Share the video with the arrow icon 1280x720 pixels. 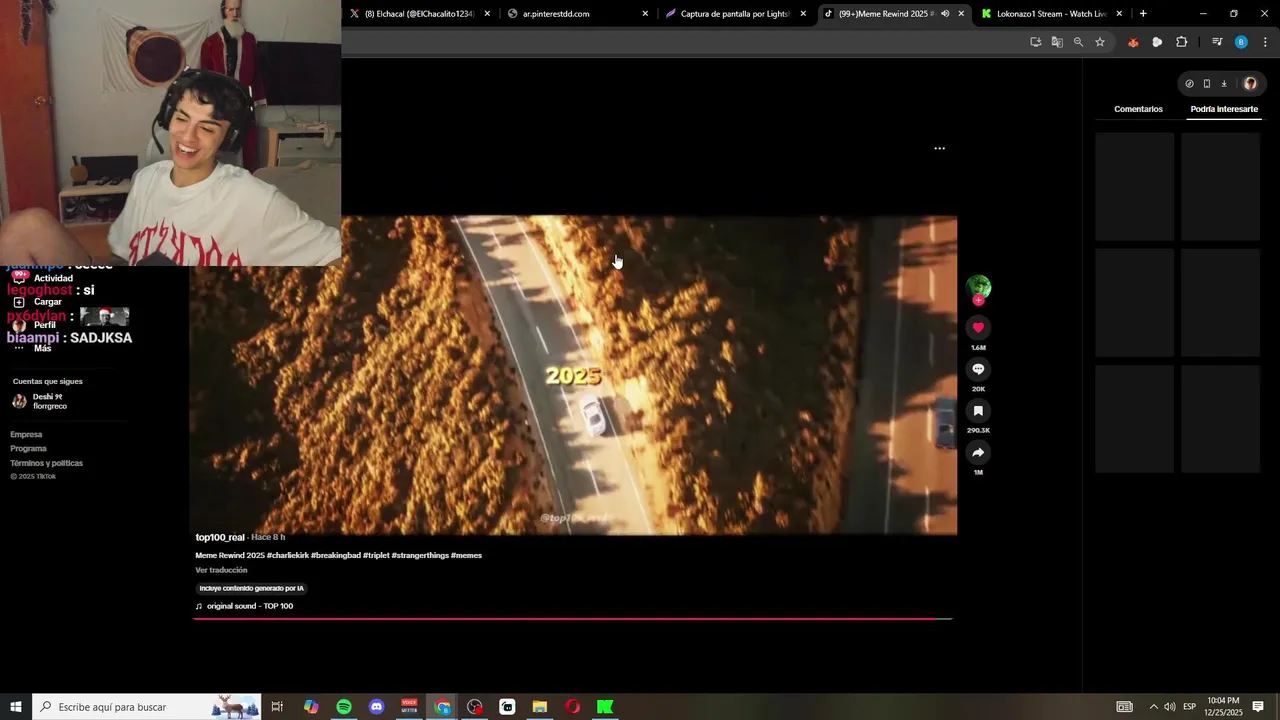point(978,453)
